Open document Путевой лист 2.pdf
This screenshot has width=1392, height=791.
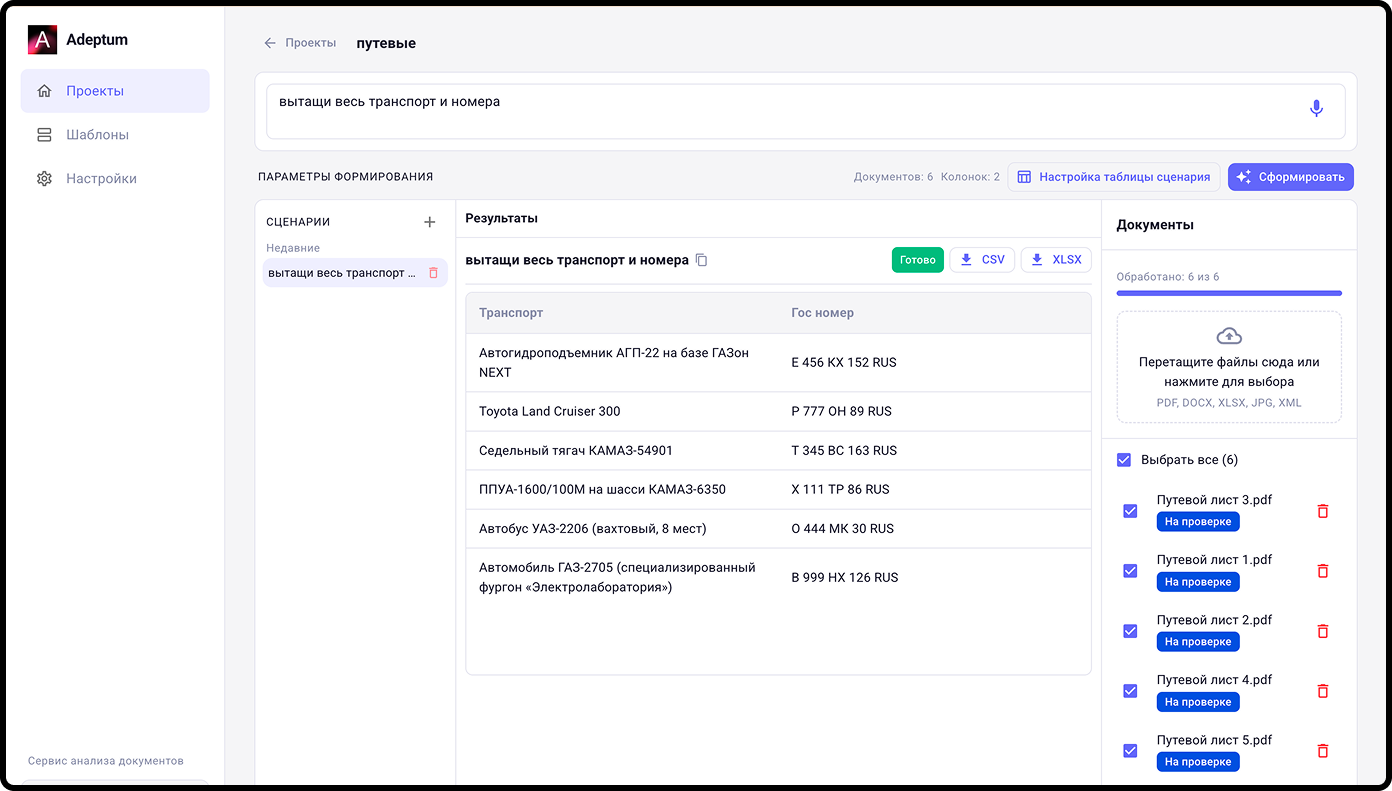1214,620
